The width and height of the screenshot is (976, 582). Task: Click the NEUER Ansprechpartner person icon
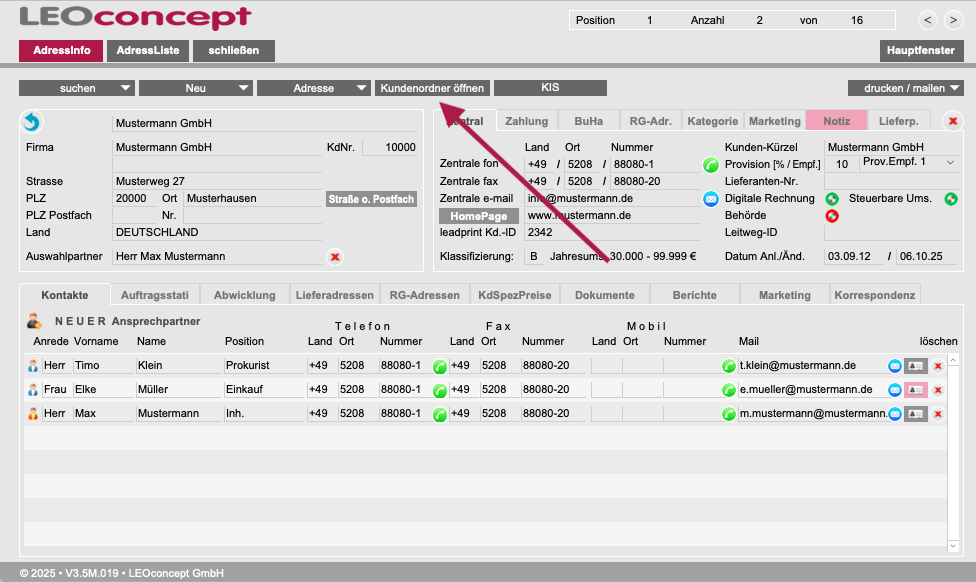[34, 321]
